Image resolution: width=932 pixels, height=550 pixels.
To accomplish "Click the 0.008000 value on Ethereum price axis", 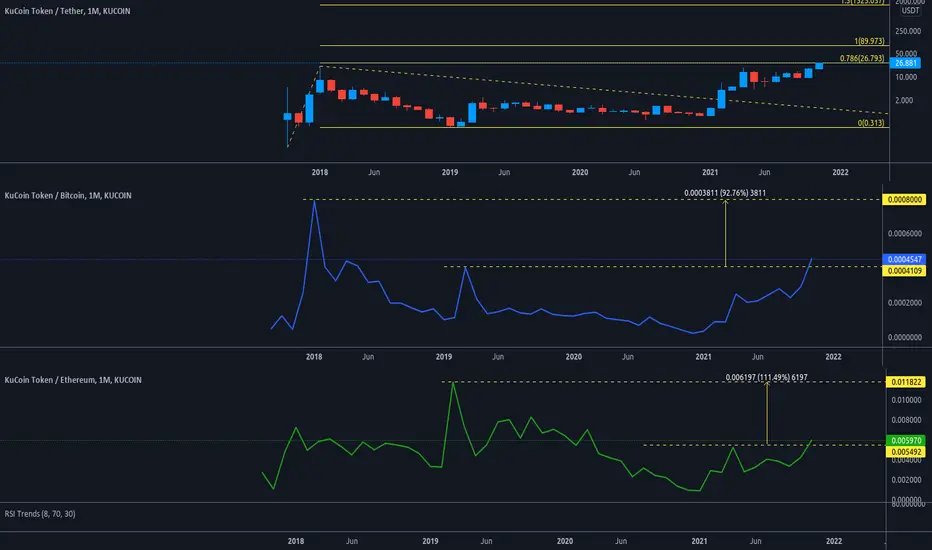I will pos(906,420).
